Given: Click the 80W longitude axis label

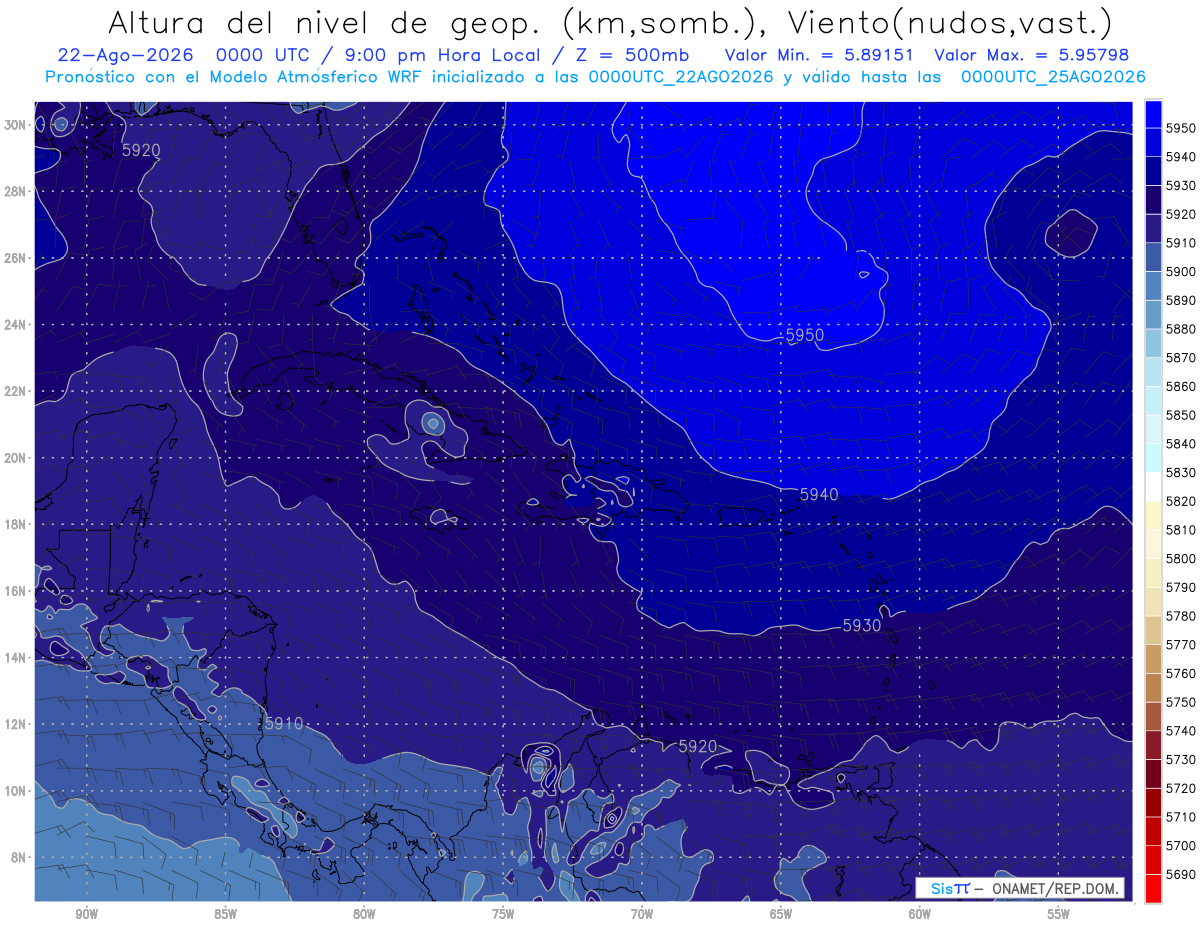Looking at the screenshot, I should 364,915.
